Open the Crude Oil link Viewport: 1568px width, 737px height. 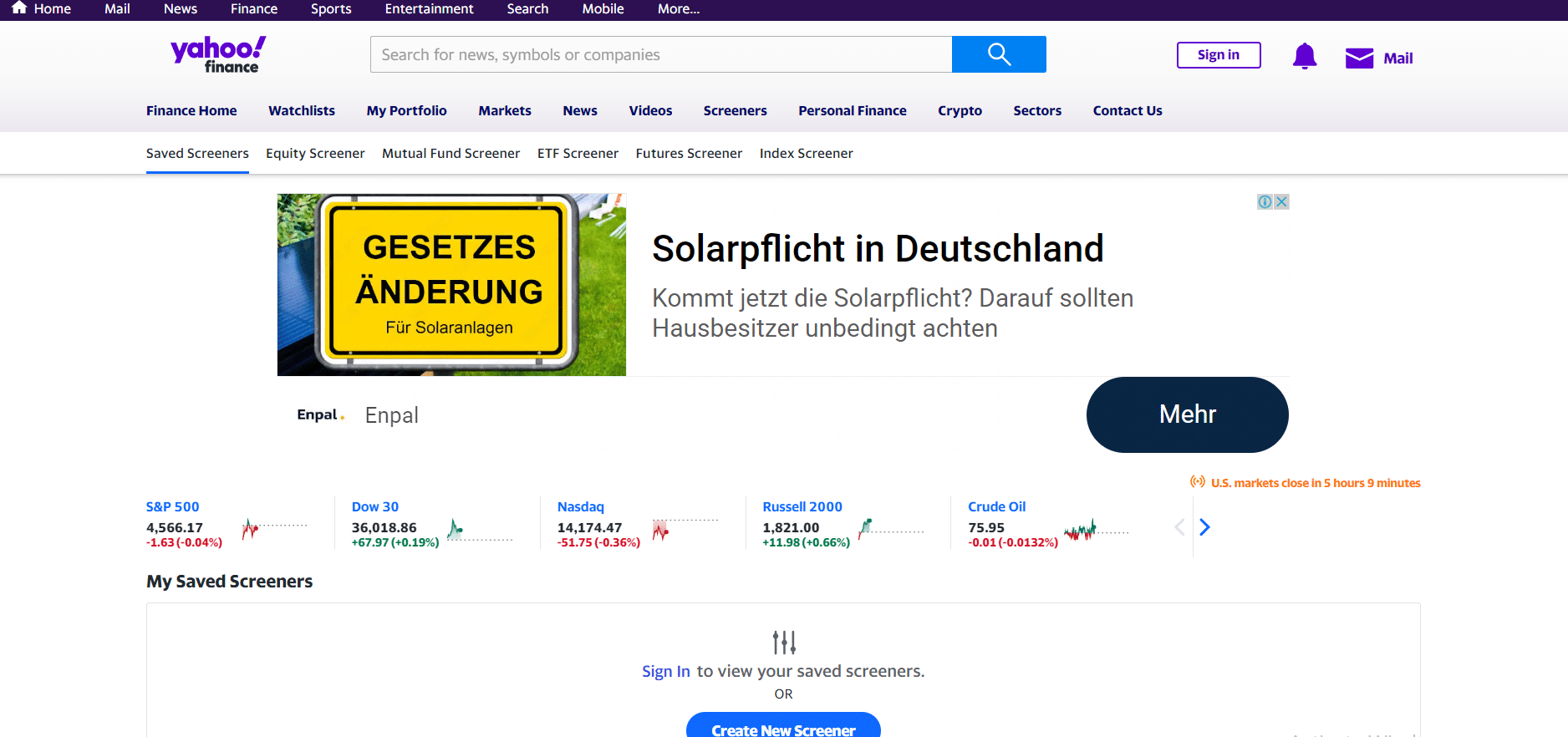click(x=997, y=506)
